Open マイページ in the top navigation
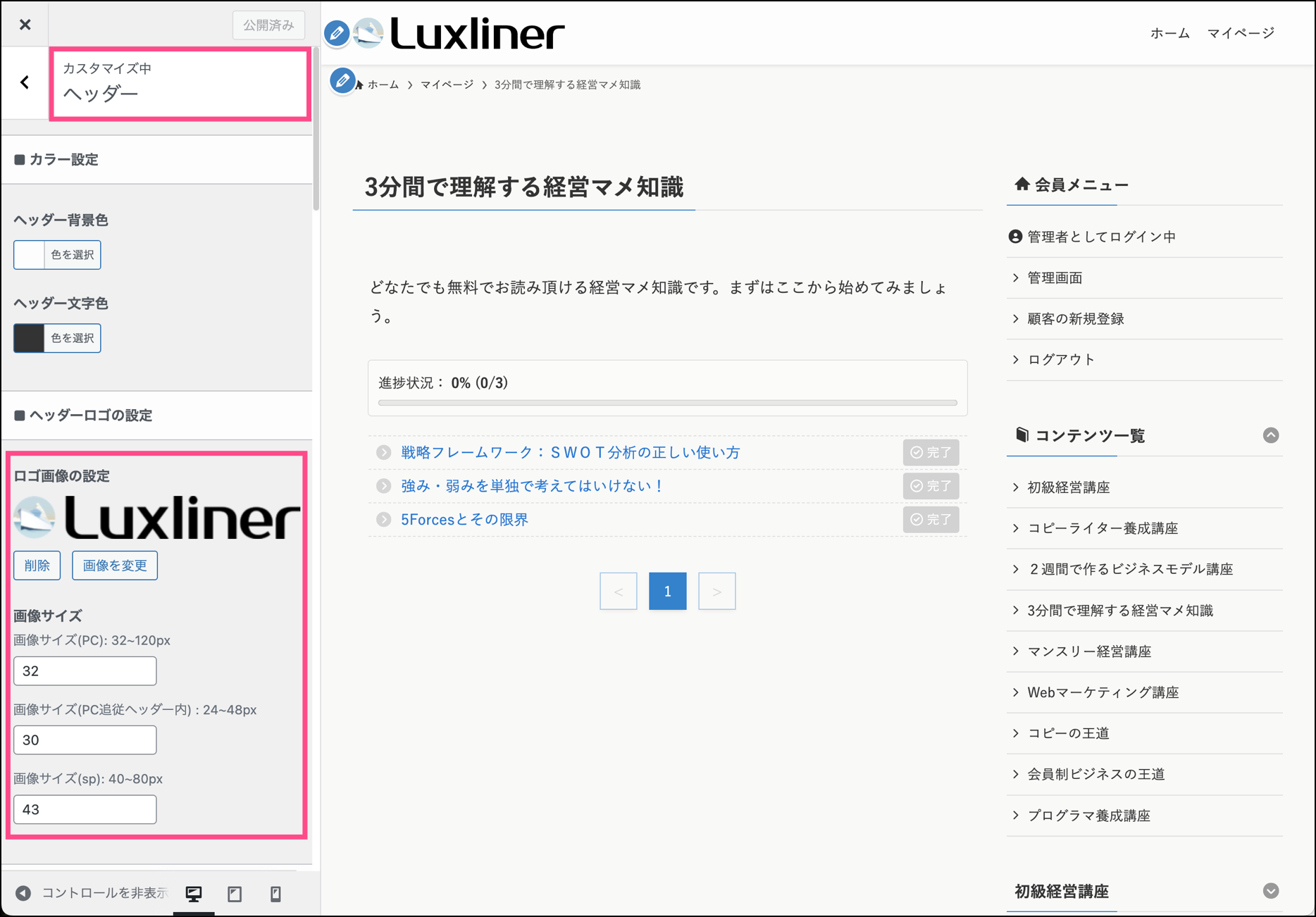 click(x=1240, y=33)
